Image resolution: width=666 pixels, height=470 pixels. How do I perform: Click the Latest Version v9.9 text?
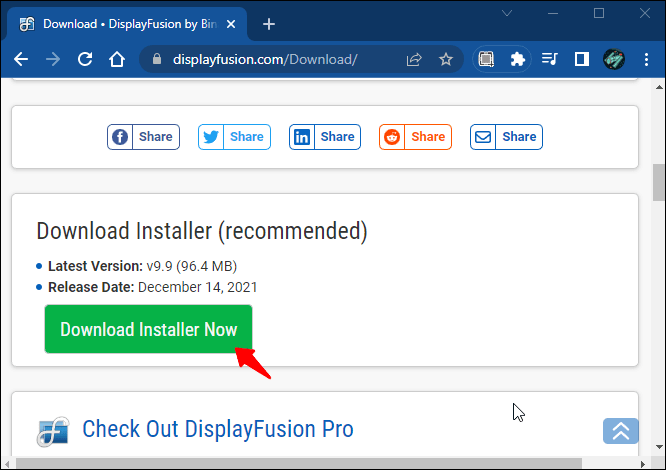(142, 266)
